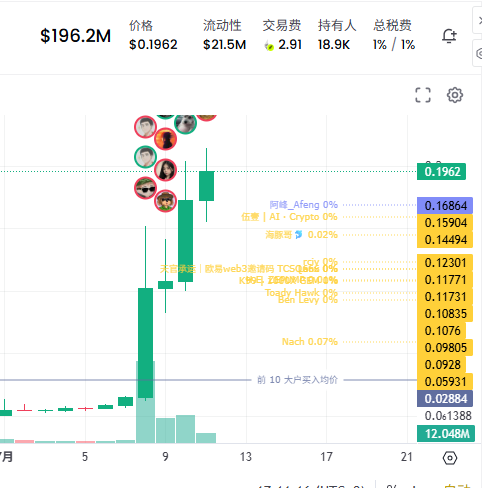Select the orange silhouette trader avatar
The height and width of the screenshot is (488, 482).
click(165, 139)
